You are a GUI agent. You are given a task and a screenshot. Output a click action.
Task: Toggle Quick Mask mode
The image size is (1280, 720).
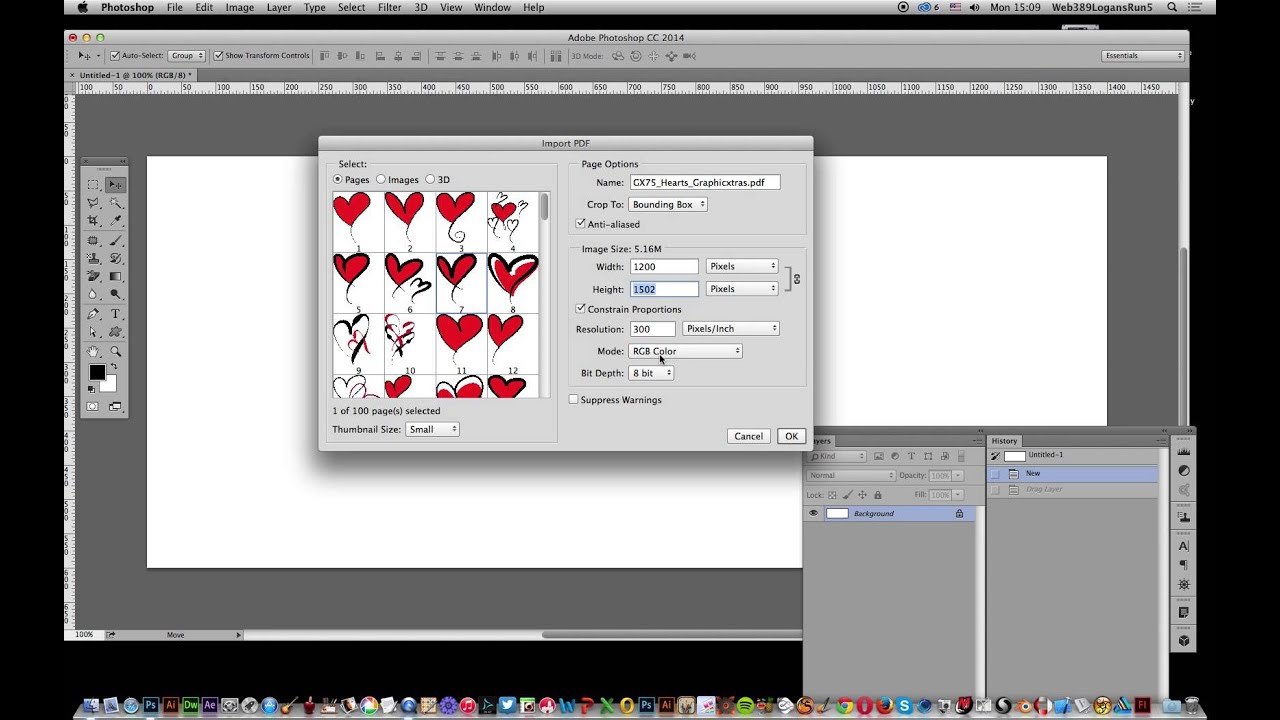point(92,406)
